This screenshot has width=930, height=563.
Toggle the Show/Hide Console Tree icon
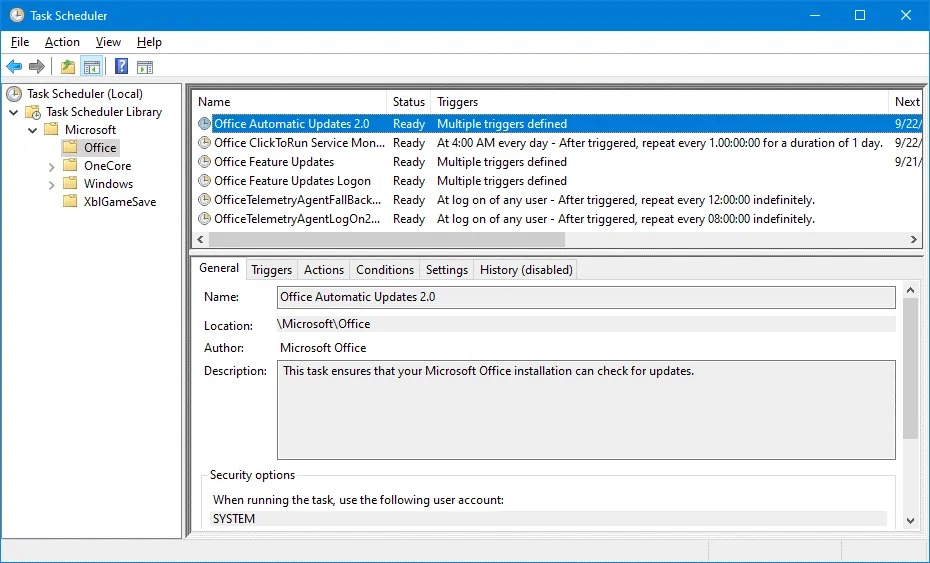[91, 67]
